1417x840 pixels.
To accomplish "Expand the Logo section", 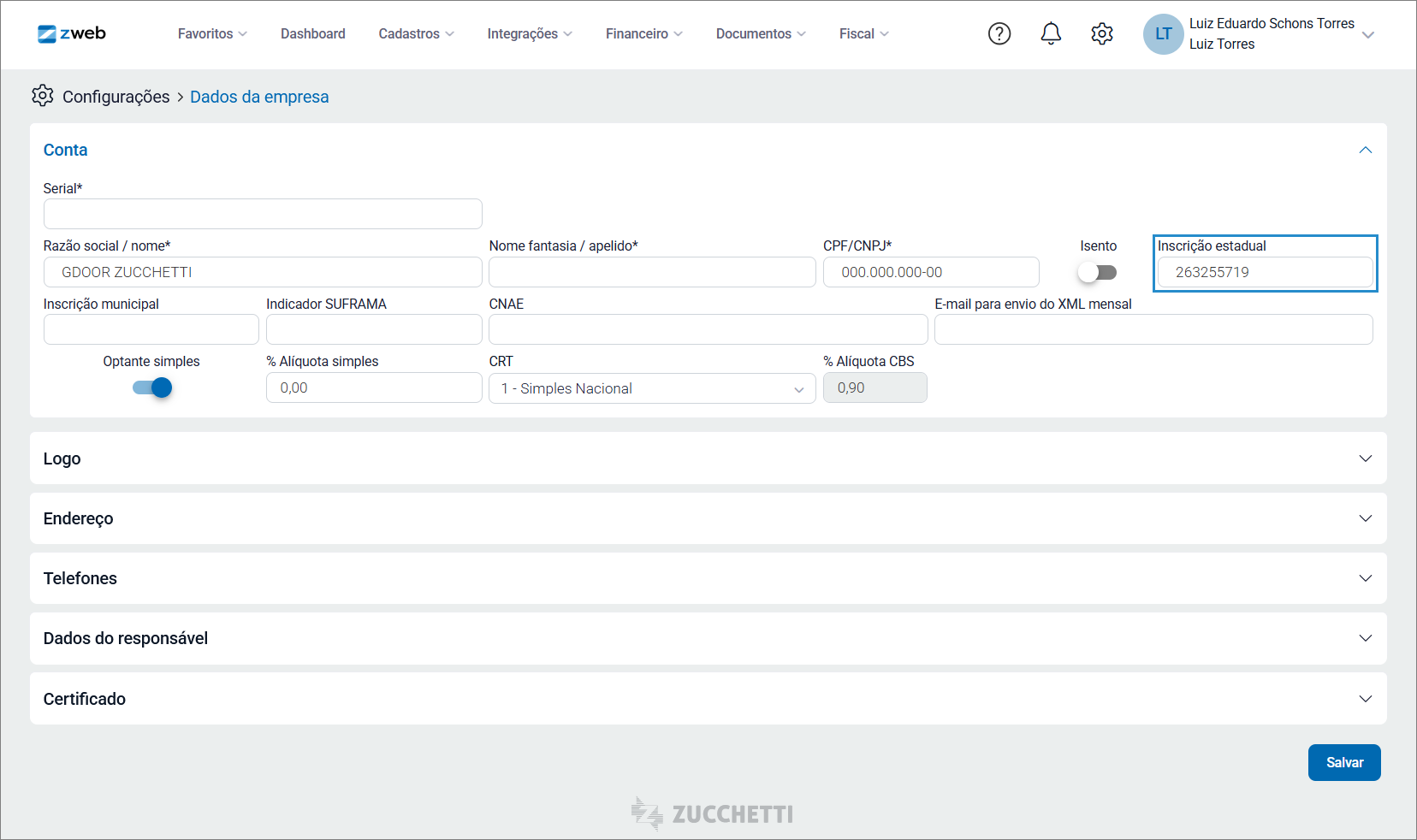I will 708,458.
